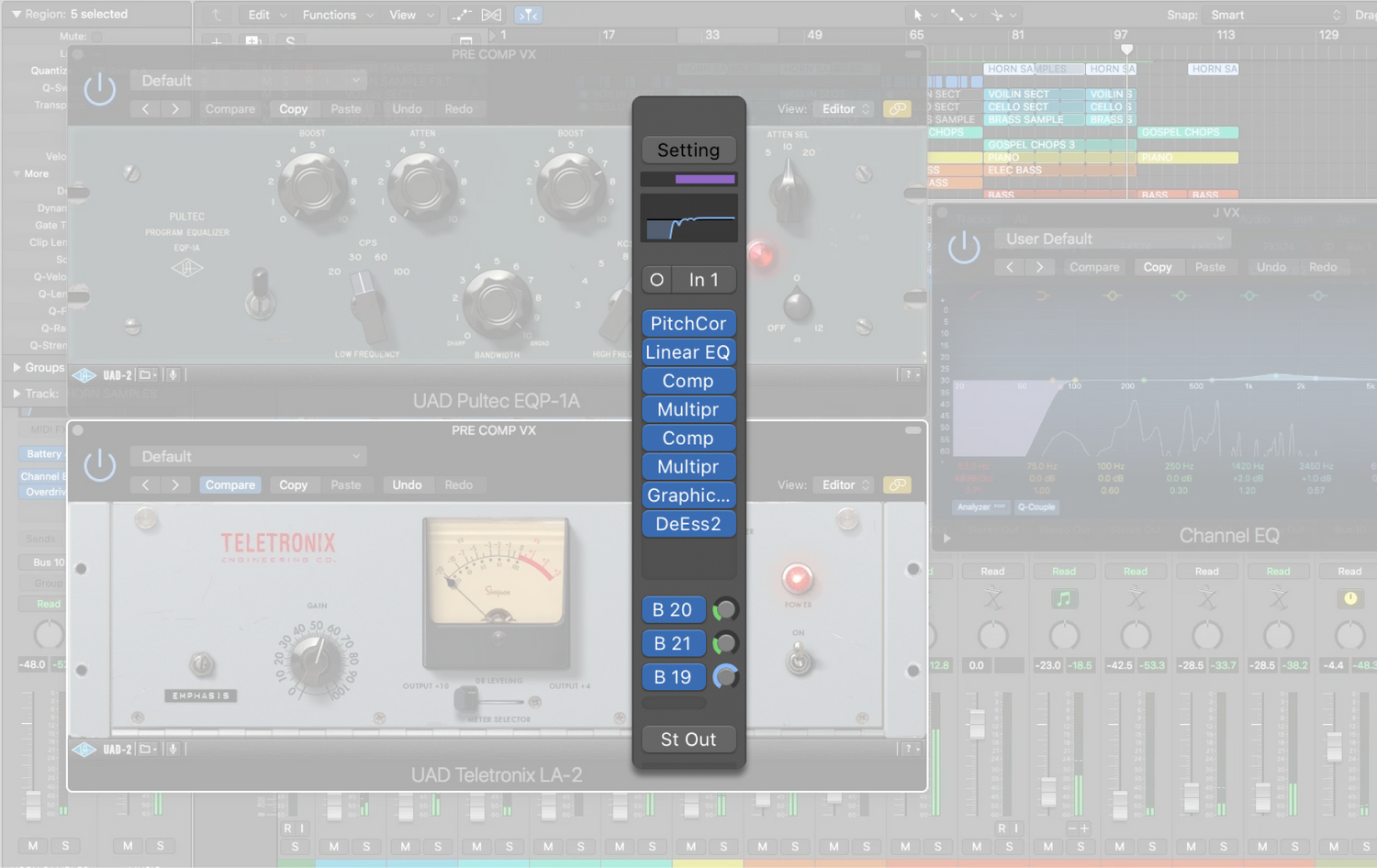
Task: Toggle power button in Teletronix LA-2 window
Action: (x=99, y=465)
